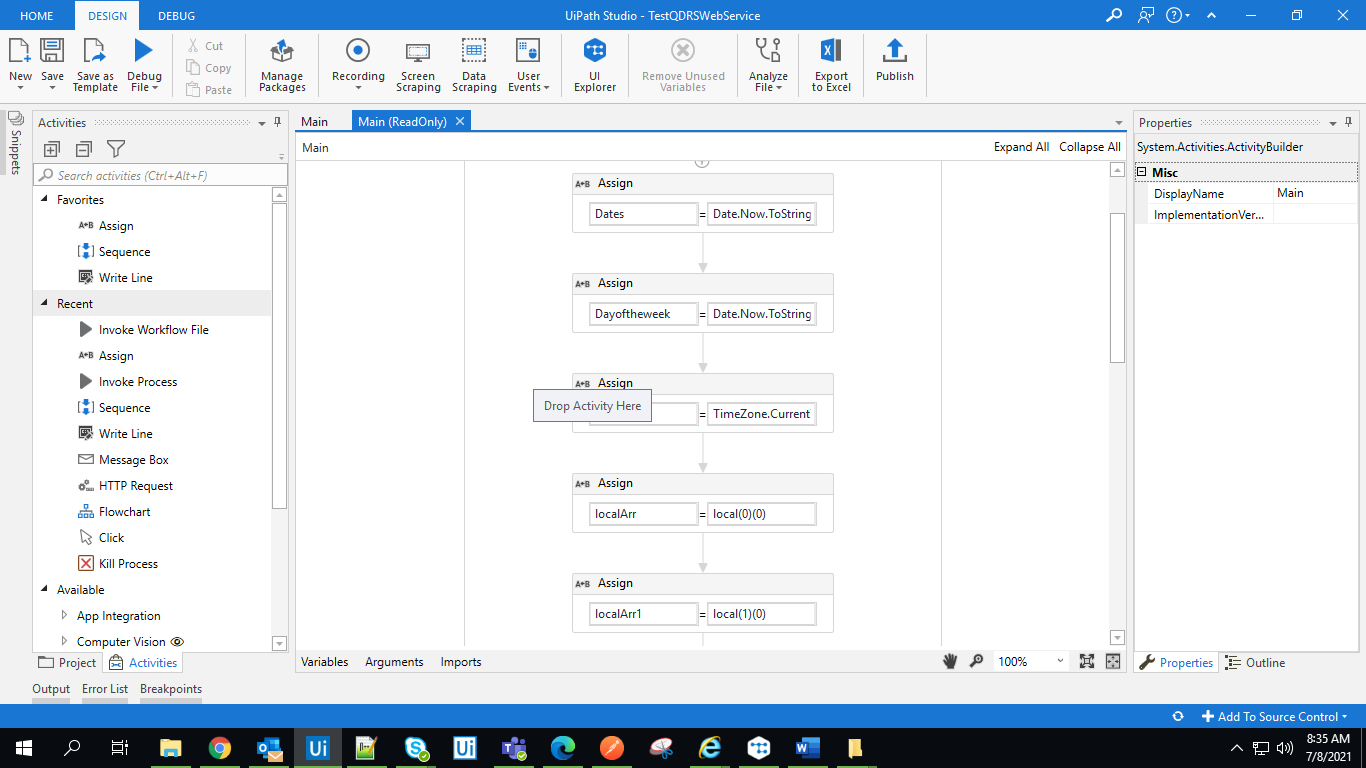Open the Variables panel
Viewport: 1366px width, 768px height.
point(325,662)
